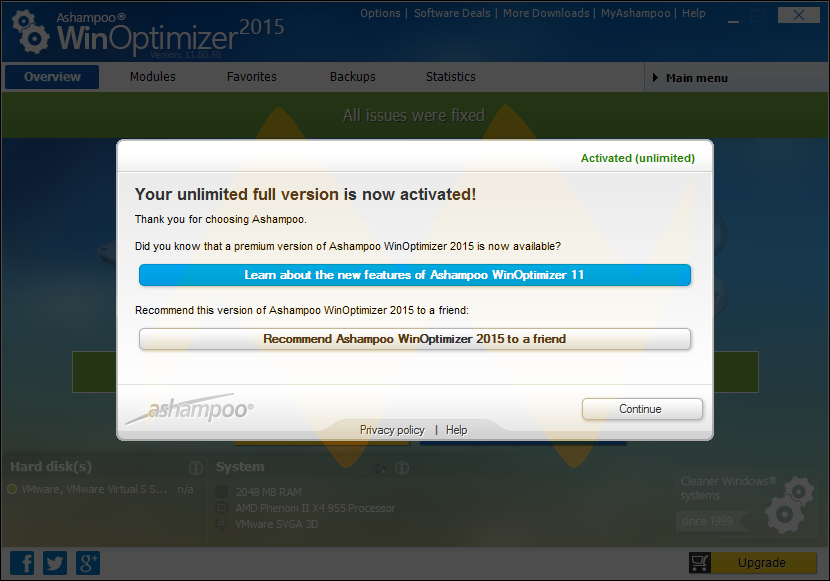Click the "since 1999" label
Screen dimensions: 830x581
(707, 521)
